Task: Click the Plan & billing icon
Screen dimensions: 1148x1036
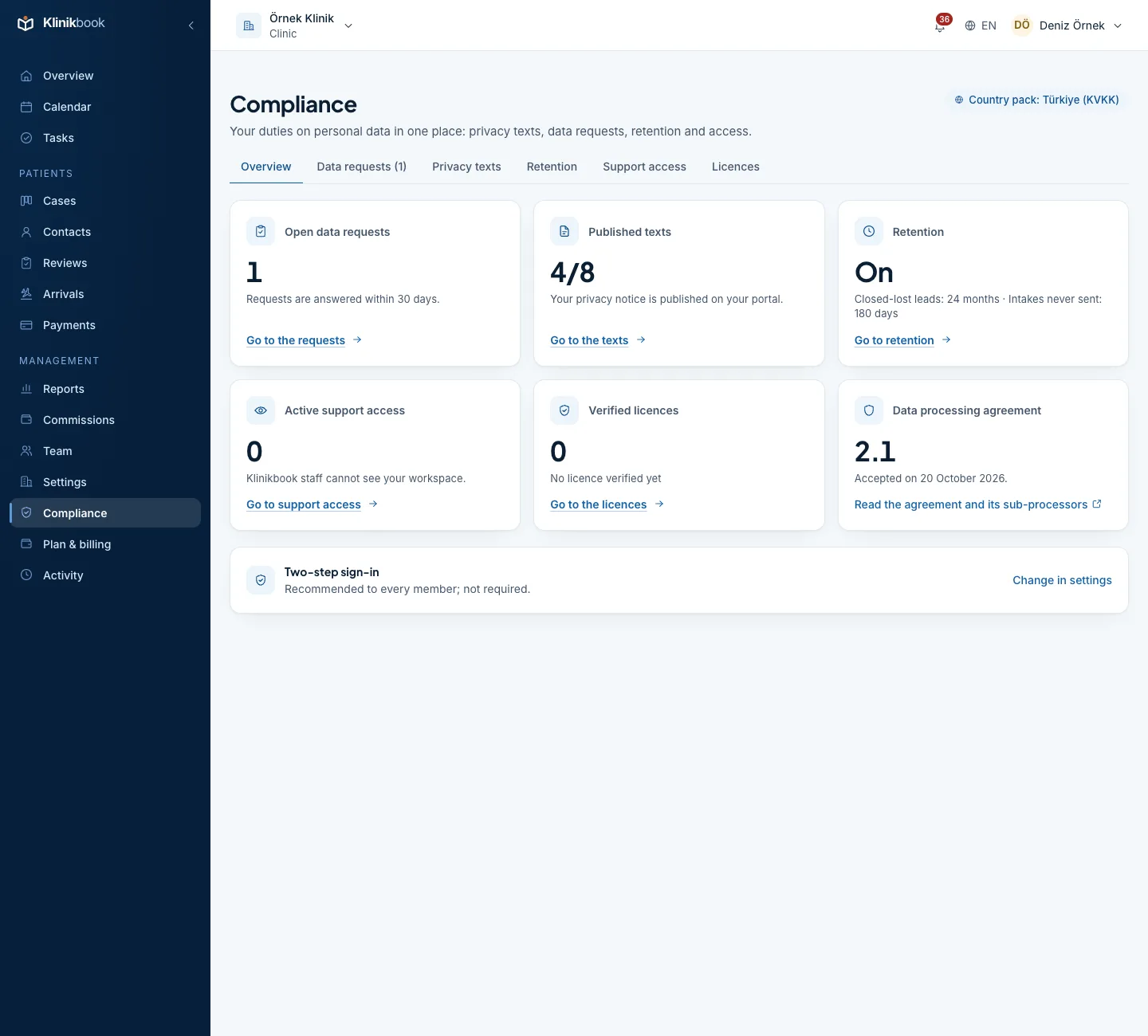Action: pos(26,544)
